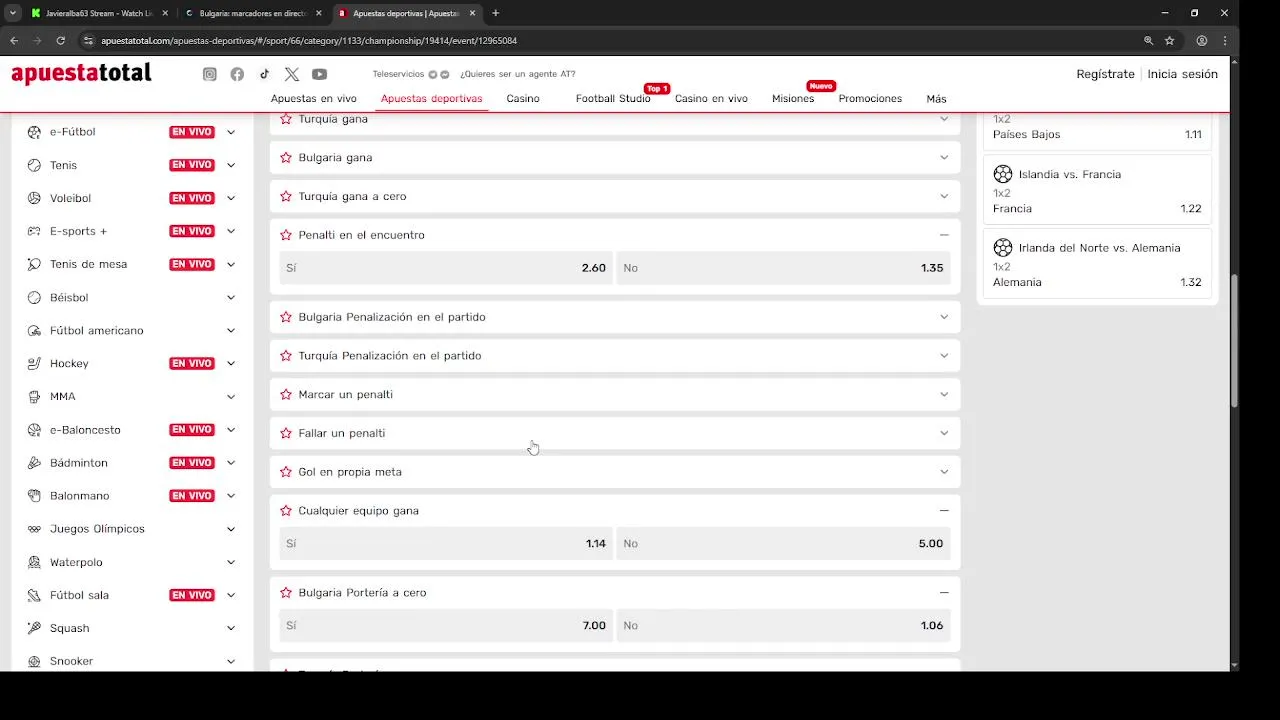The image size is (1280, 720).
Task: Click the e-Baloncesto sport icon
Action: pos(34,429)
